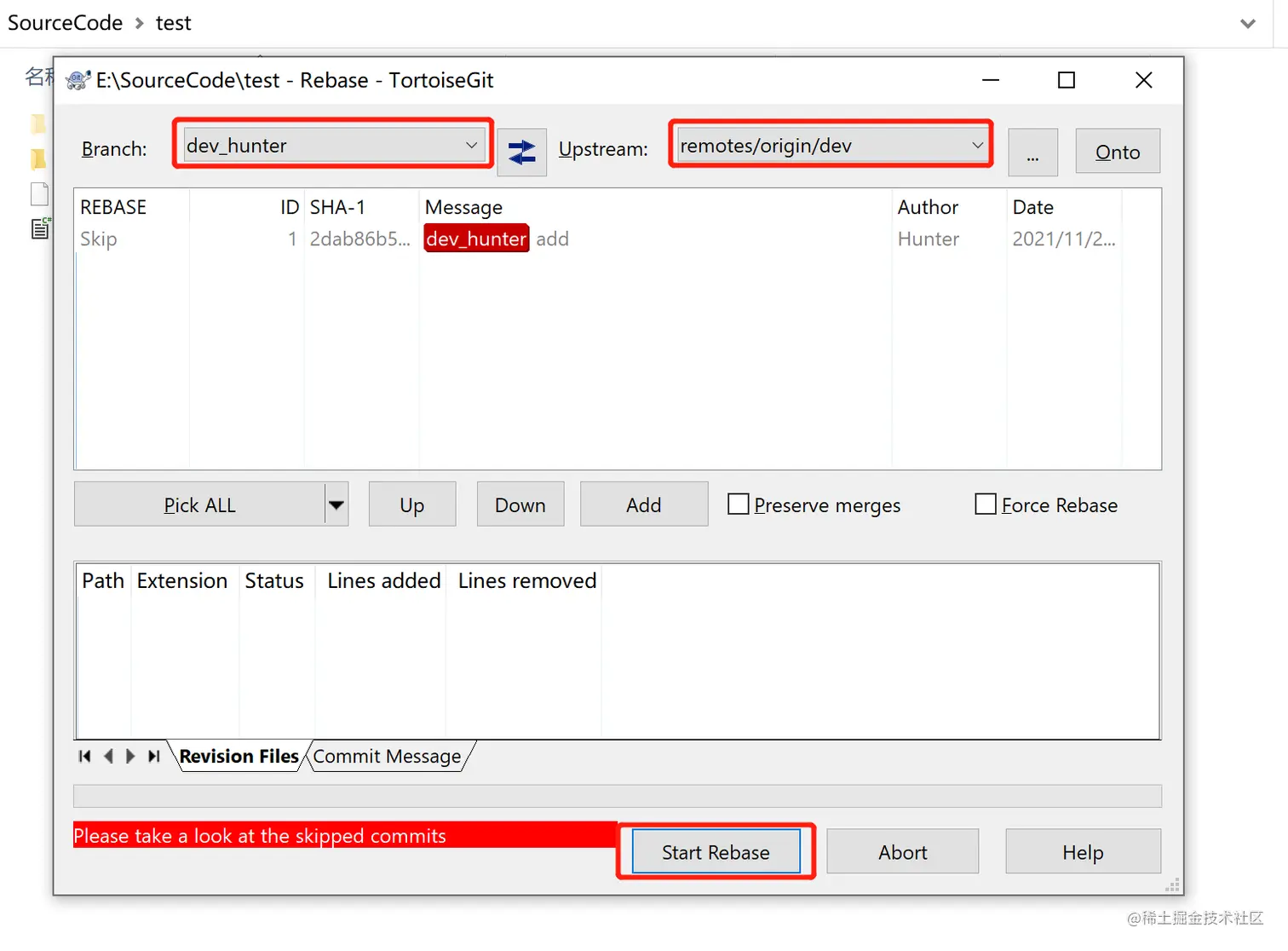Click the commit message text add
Image resolution: width=1288 pixels, height=951 pixels.
[552, 239]
